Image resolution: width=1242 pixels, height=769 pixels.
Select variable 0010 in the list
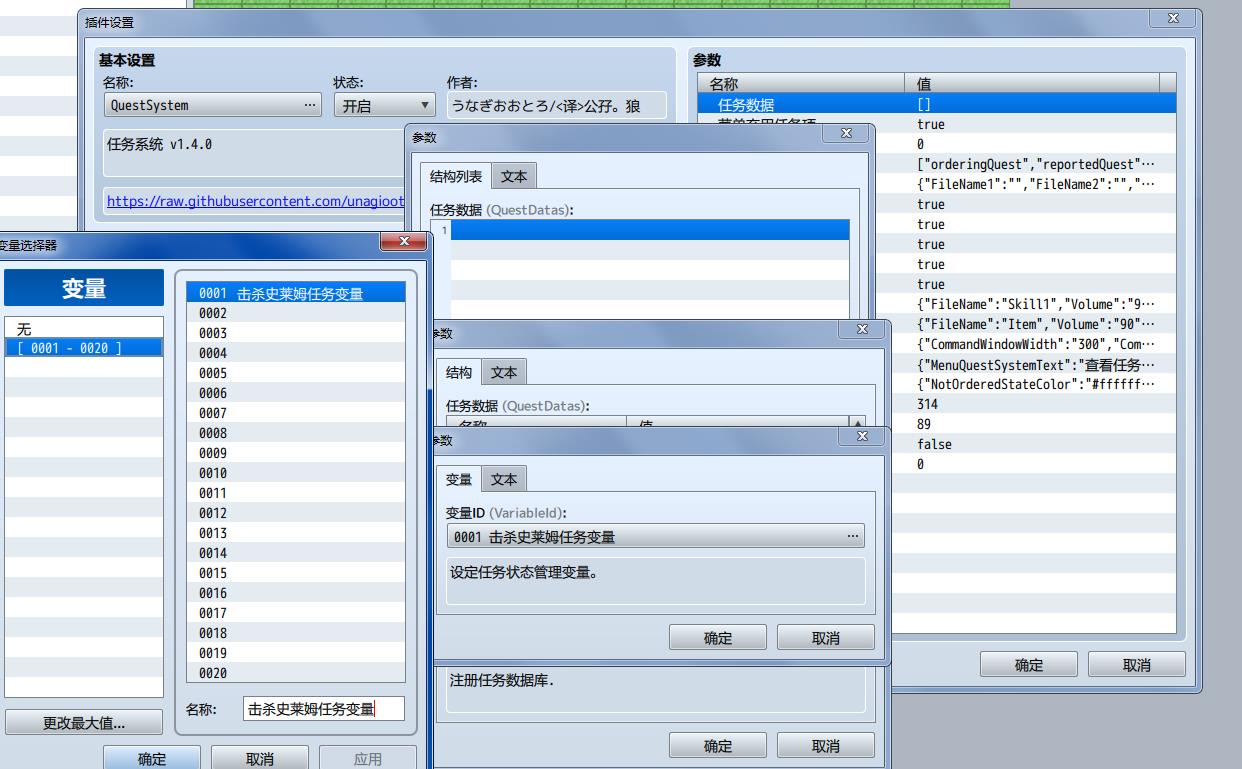(296, 473)
